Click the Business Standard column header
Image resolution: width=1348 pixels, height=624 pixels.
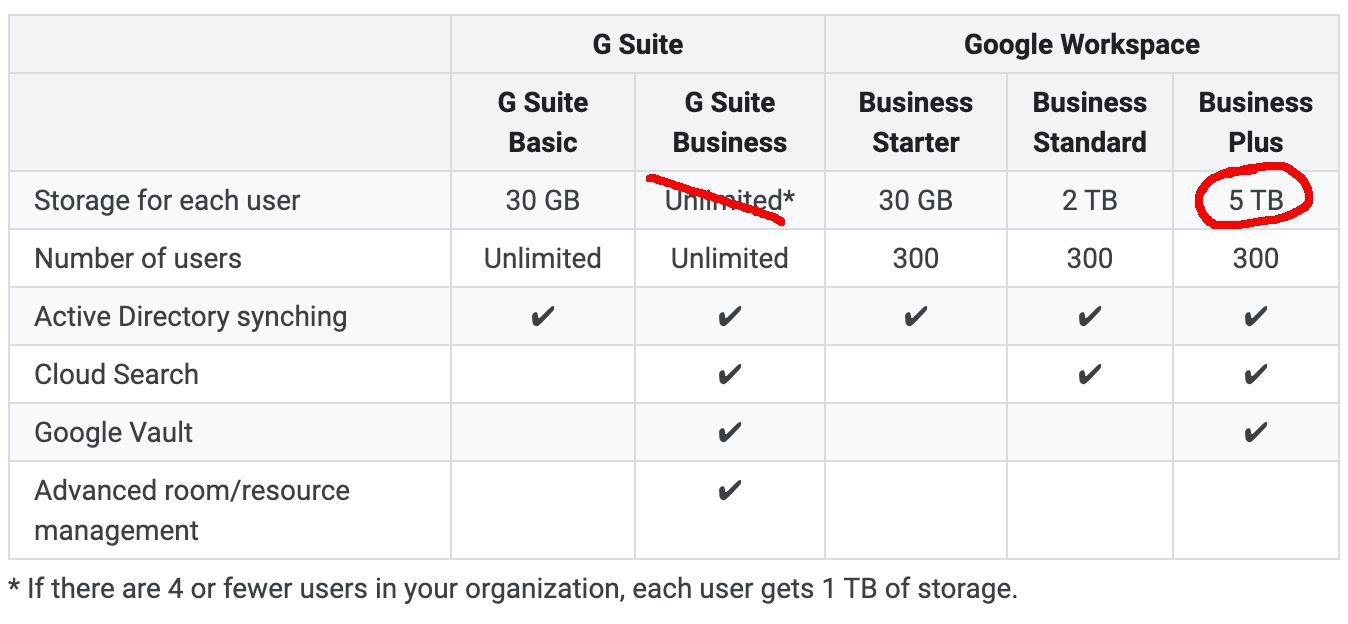coord(1089,122)
